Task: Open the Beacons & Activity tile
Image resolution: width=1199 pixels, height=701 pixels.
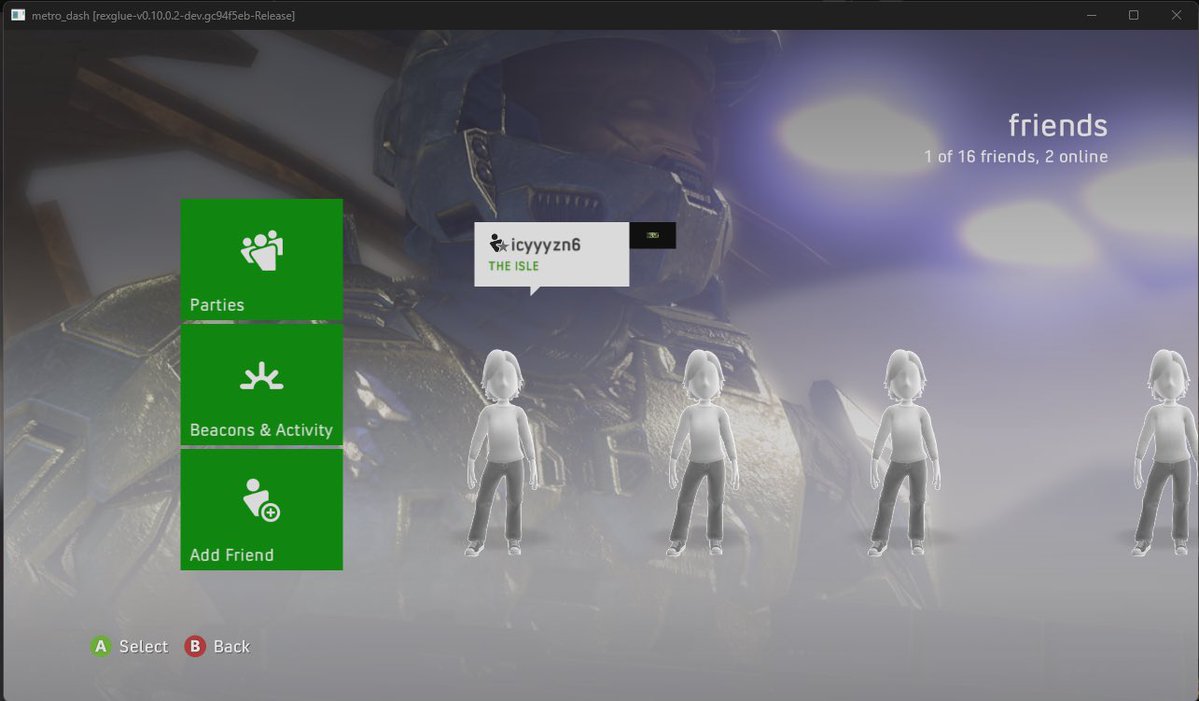Action: pyautogui.click(x=262, y=385)
